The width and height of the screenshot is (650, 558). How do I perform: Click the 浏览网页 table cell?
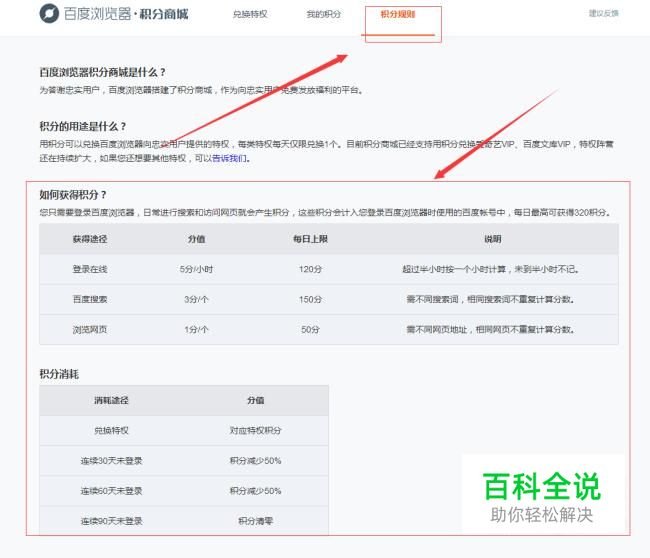[90, 330]
